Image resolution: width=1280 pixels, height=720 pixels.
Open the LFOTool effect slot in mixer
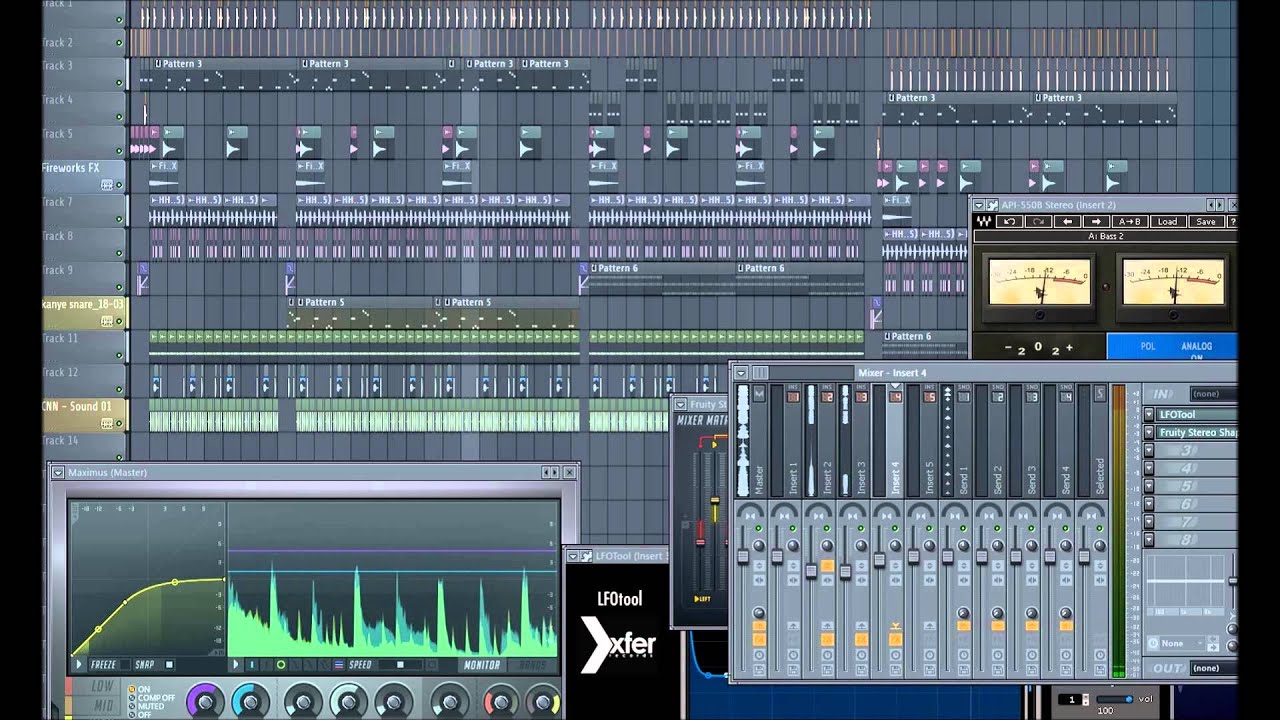1197,414
